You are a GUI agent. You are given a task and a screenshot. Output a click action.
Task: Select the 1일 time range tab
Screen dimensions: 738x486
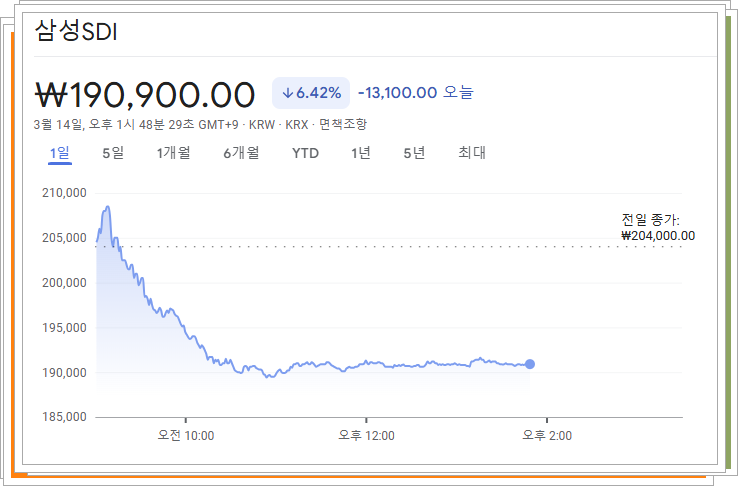point(60,153)
